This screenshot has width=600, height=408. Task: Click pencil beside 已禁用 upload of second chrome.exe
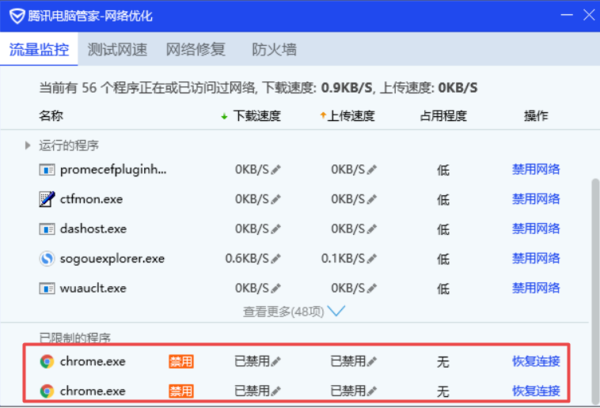coord(374,391)
